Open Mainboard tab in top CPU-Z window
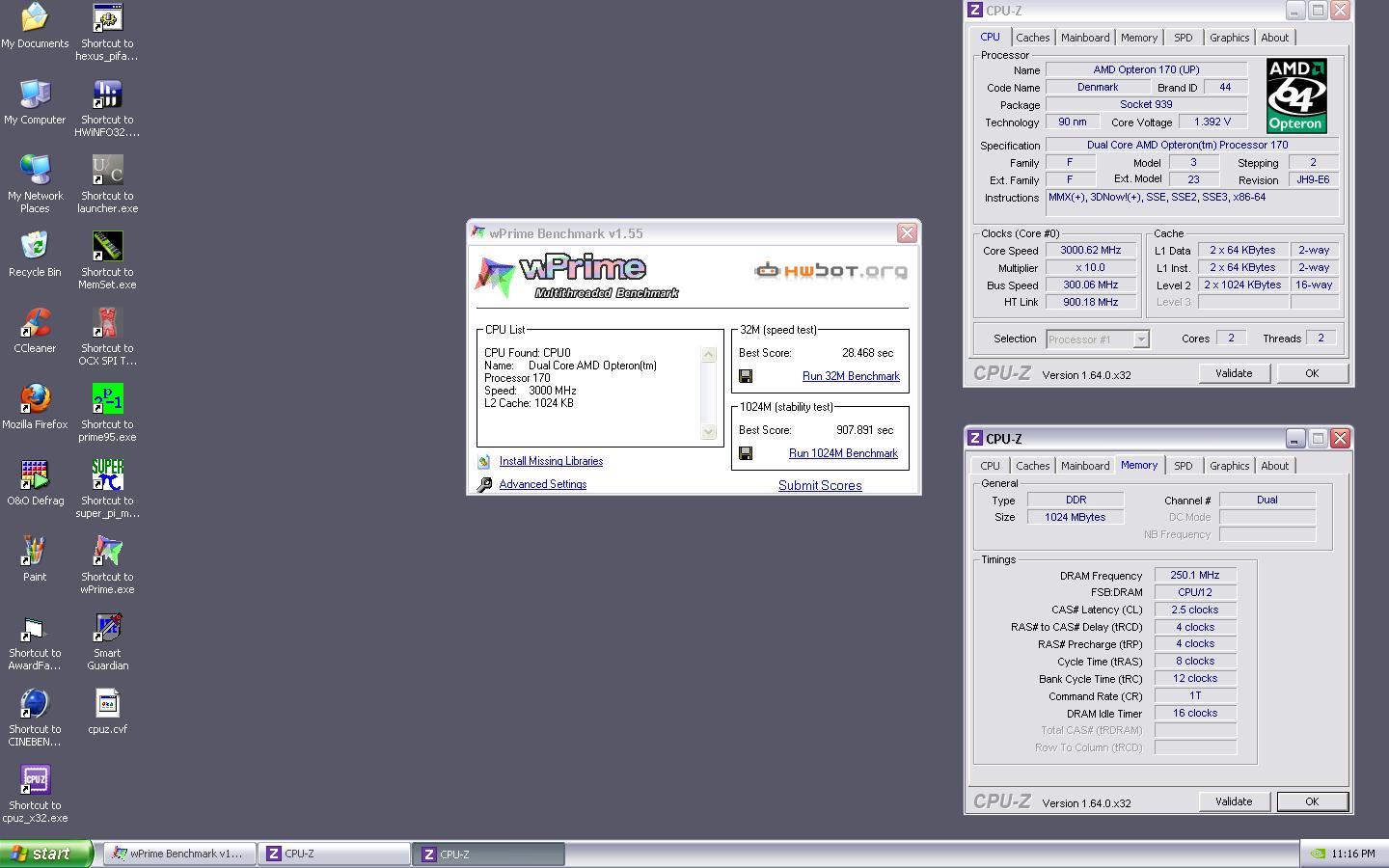Viewport: 1389px width, 868px height. pos(1085,38)
